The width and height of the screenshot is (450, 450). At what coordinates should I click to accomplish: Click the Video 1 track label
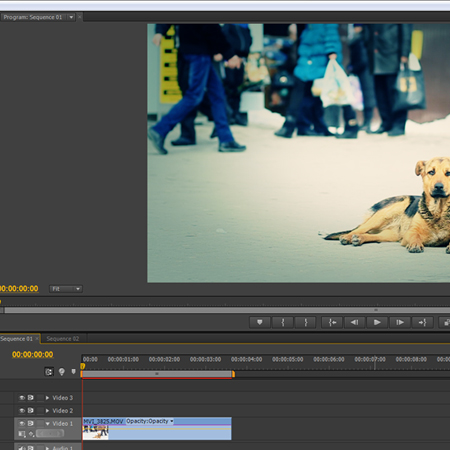point(62,424)
